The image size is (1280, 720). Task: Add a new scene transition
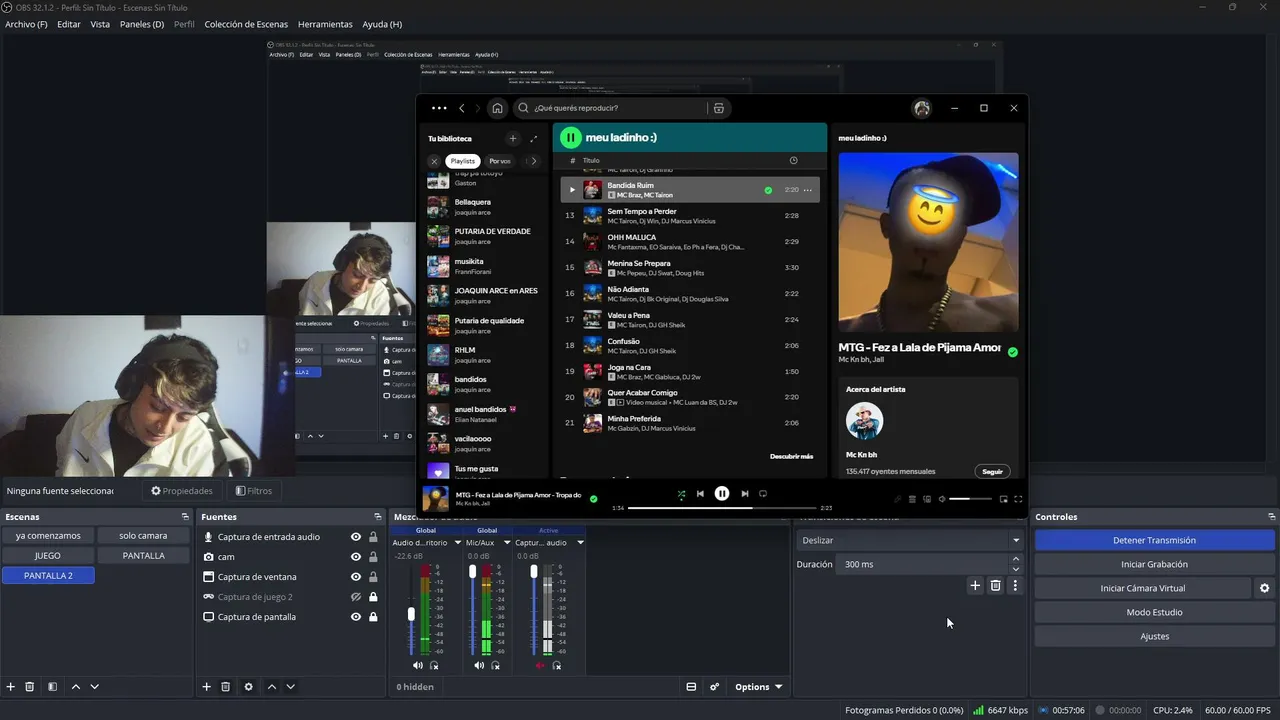(x=975, y=586)
